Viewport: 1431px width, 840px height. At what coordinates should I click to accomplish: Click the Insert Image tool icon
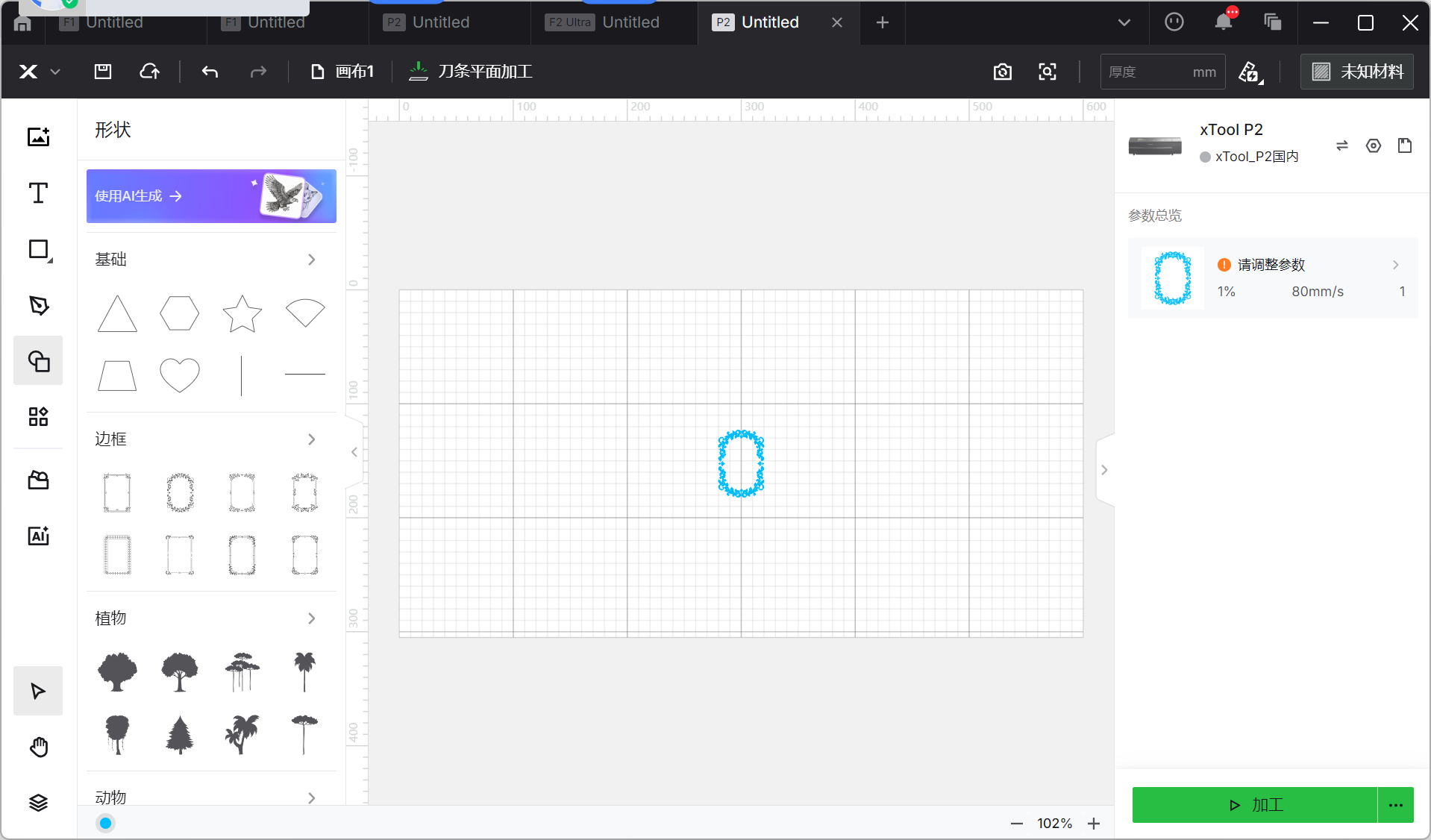pos(38,137)
